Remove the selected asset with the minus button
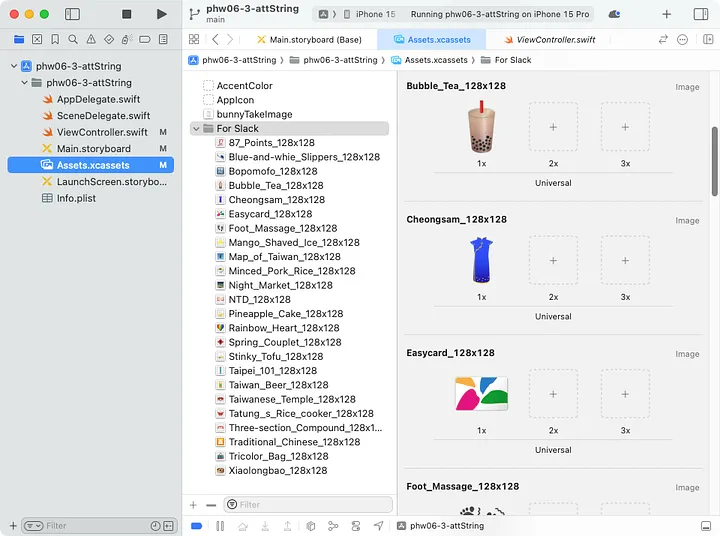This screenshot has width=720, height=536. click(x=211, y=505)
